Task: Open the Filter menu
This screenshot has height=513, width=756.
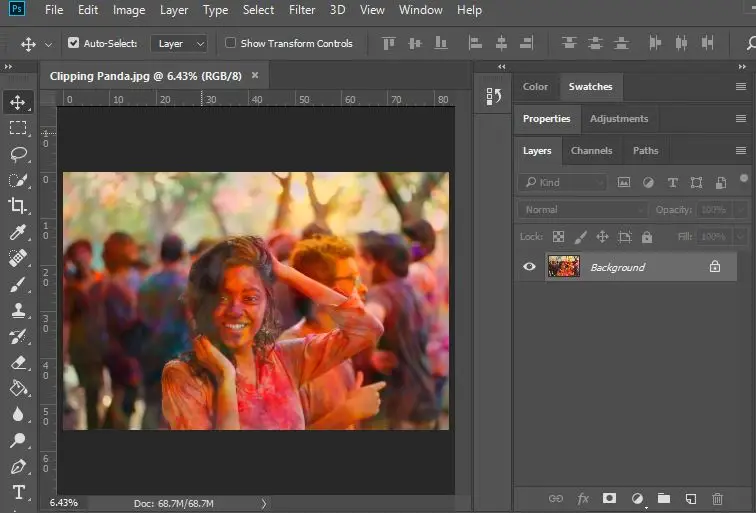Action: point(302,10)
